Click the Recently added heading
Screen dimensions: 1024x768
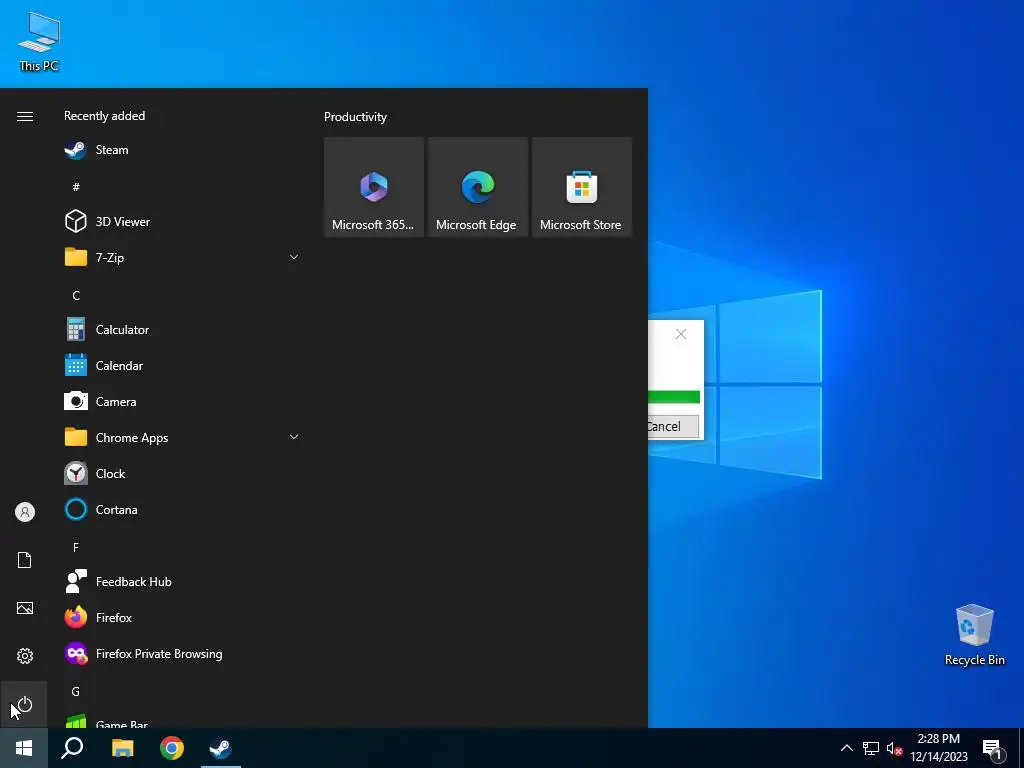tap(104, 116)
